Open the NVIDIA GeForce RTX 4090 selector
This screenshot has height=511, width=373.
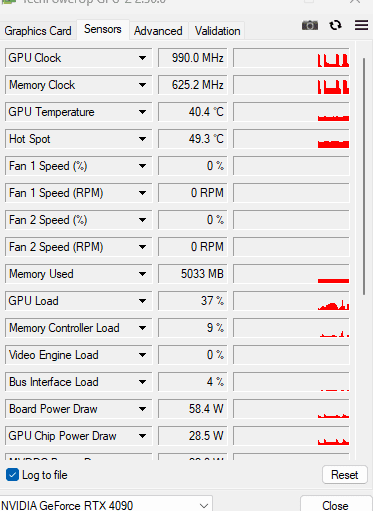click(x=106, y=505)
